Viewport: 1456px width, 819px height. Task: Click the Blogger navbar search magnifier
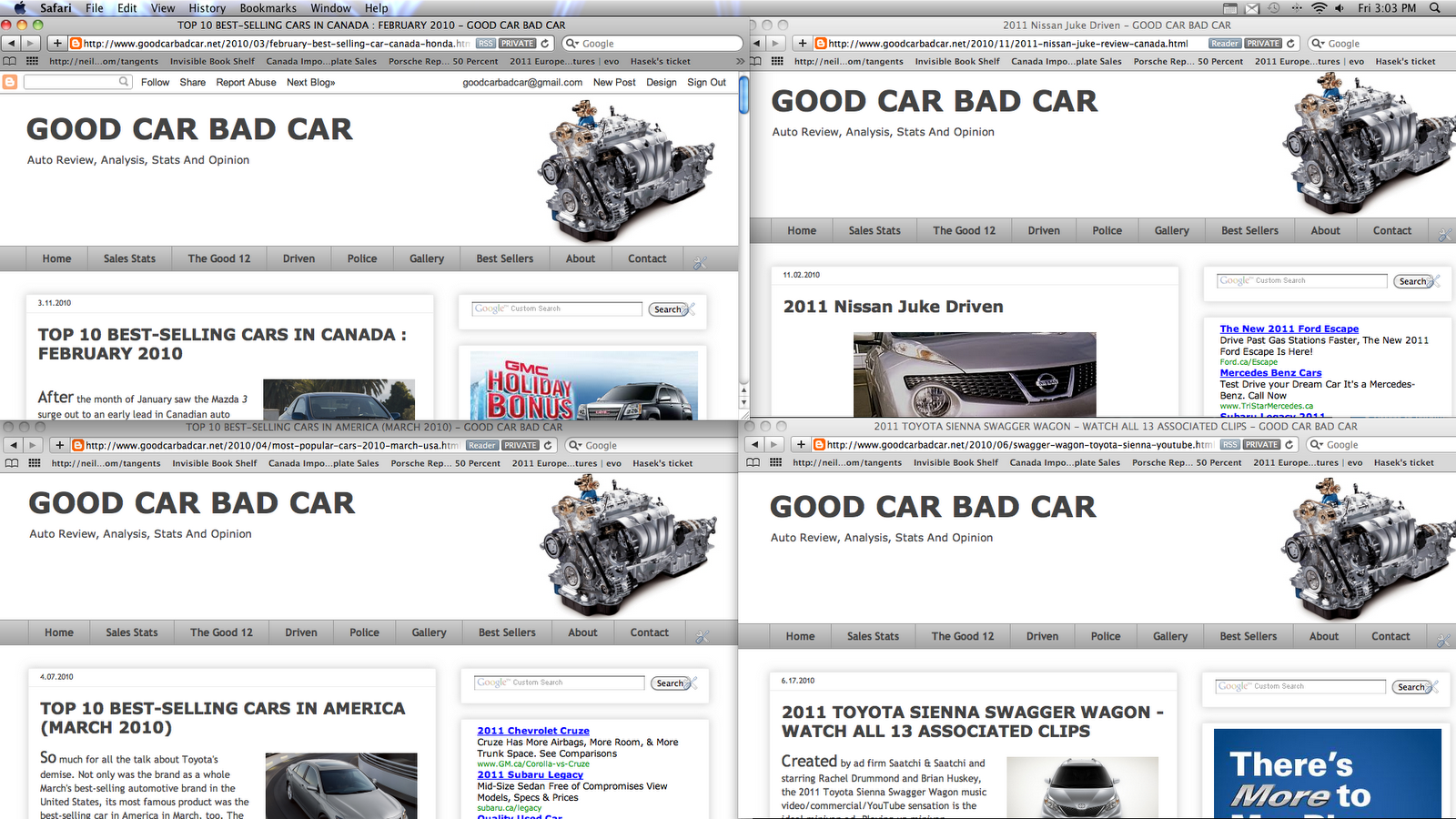124,82
